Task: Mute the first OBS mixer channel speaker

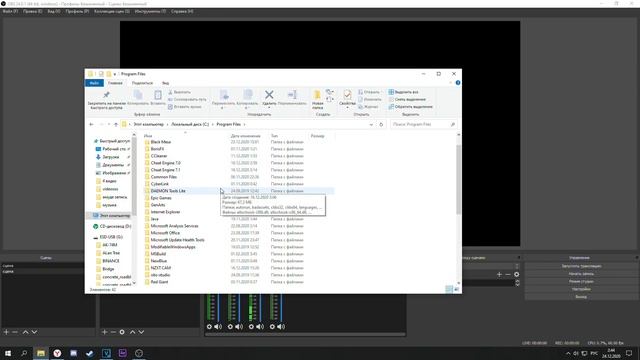Action: click(218, 327)
